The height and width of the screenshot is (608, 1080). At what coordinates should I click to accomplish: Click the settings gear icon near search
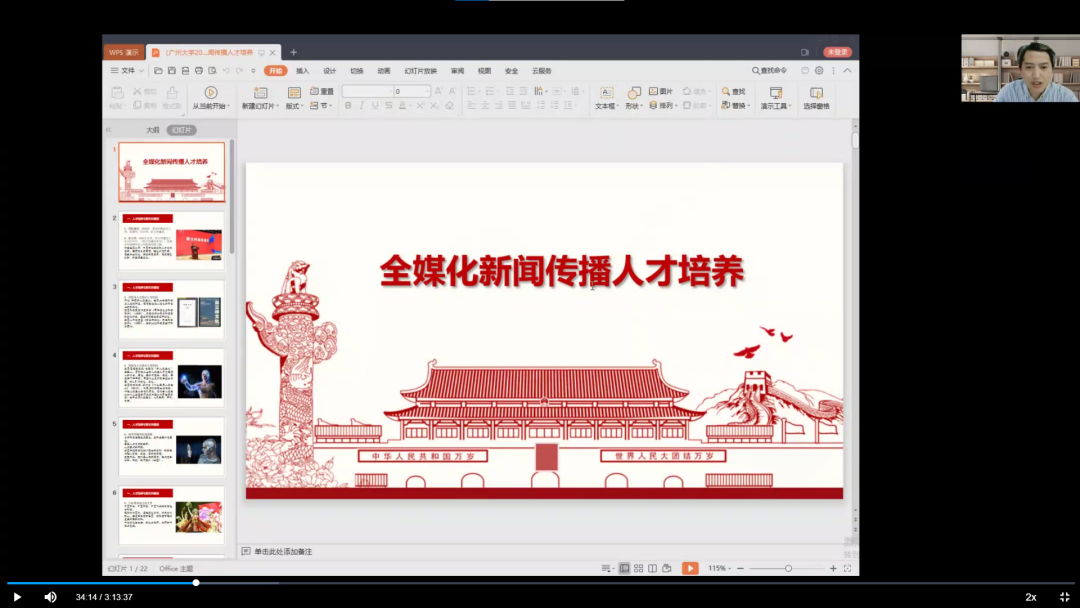pyautogui.click(x=819, y=71)
